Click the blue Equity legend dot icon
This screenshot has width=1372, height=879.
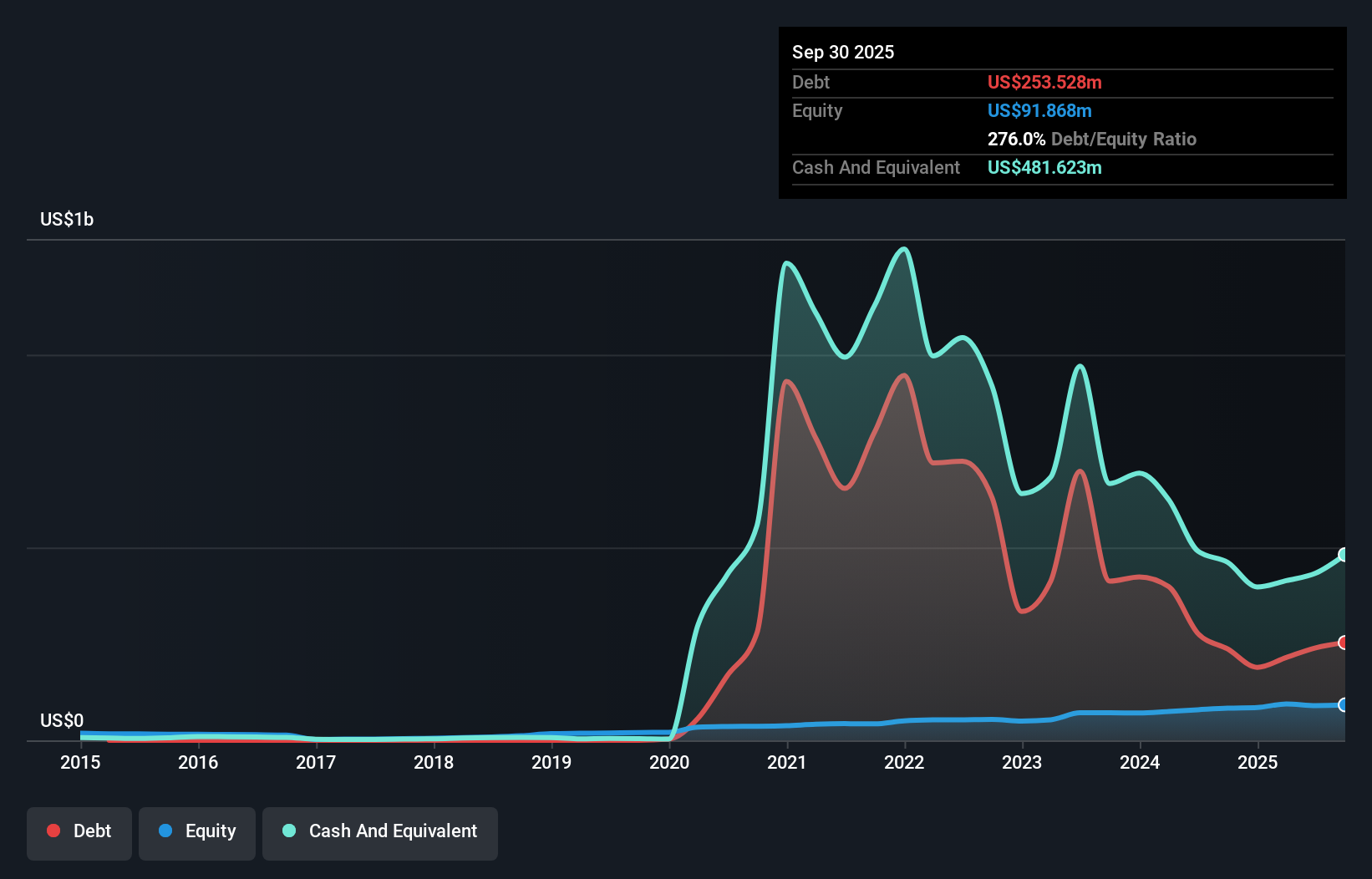165,831
